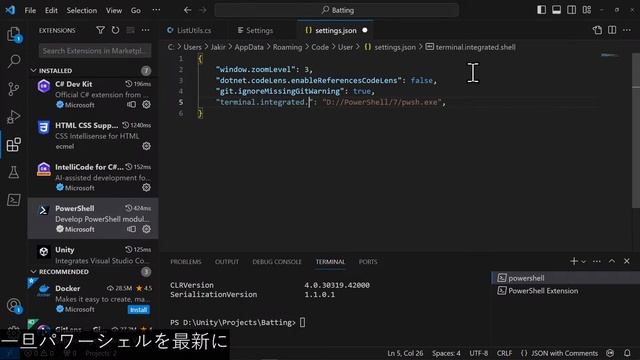
Task: Toggle the bottom panel visibility
Action: click(x=556, y=10)
